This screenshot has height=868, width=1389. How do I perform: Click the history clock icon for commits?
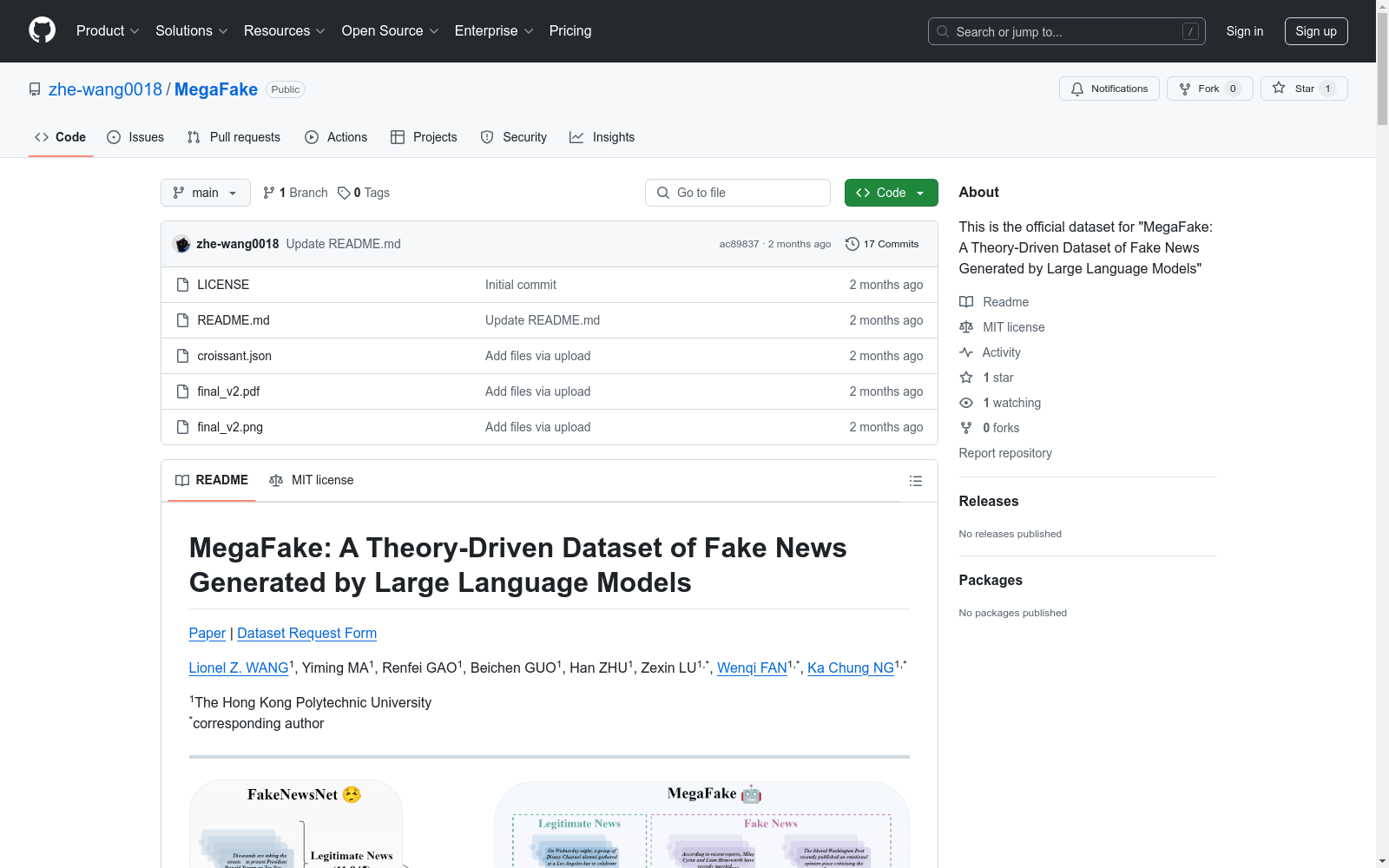click(x=852, y=244)
